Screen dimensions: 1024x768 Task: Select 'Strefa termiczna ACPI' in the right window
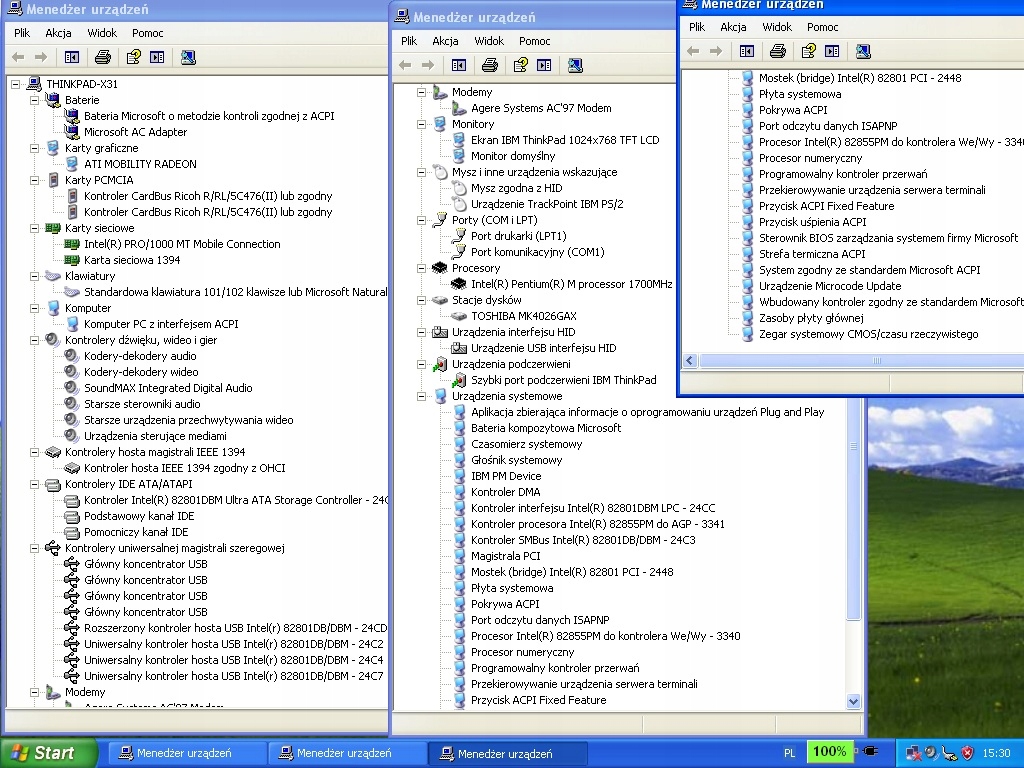[x=812, y=254]
